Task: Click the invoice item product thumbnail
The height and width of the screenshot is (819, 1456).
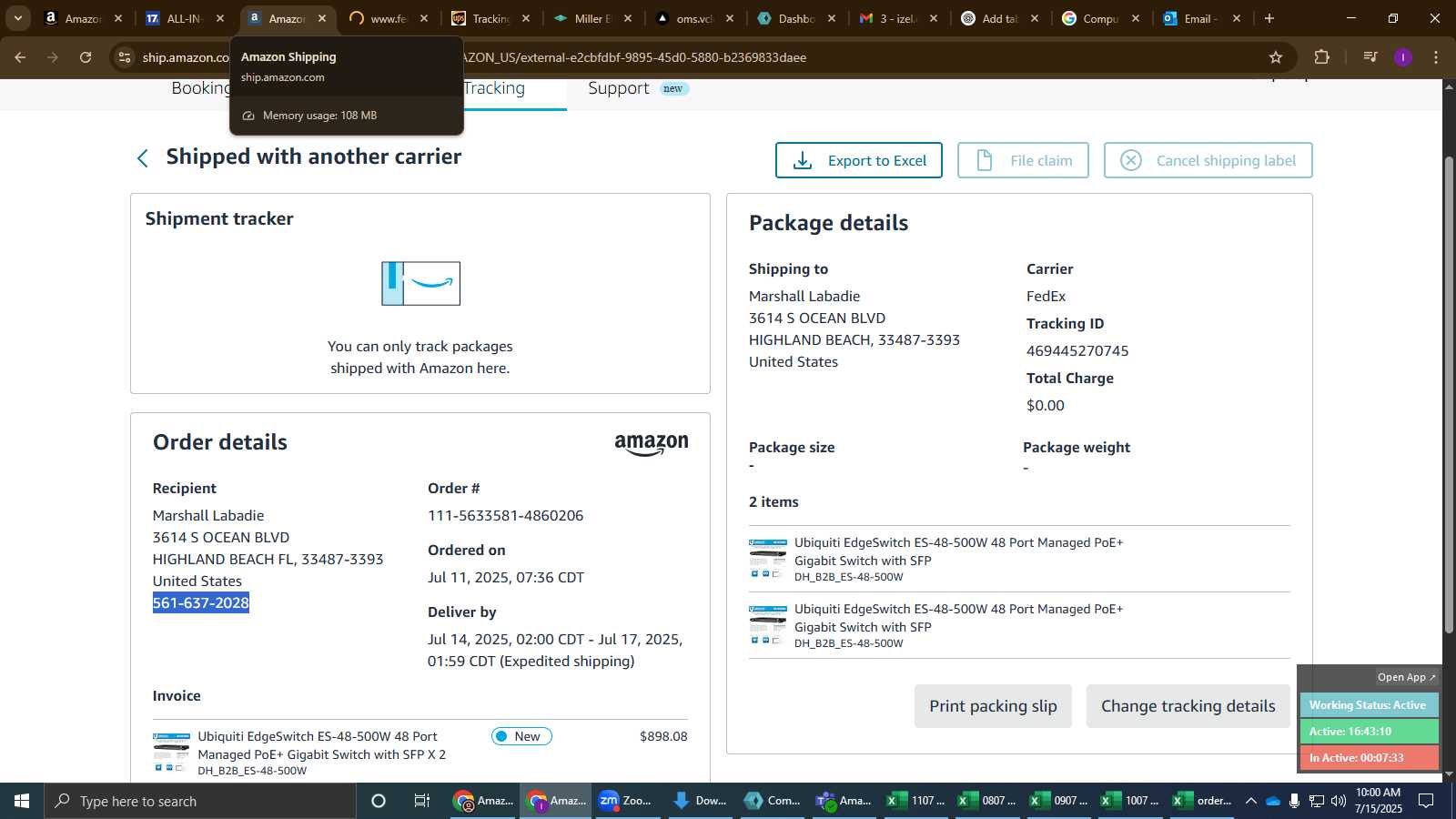Action: point(171,753)
